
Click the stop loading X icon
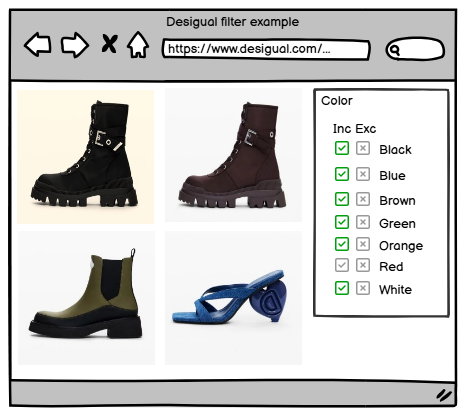click(109, 44)
